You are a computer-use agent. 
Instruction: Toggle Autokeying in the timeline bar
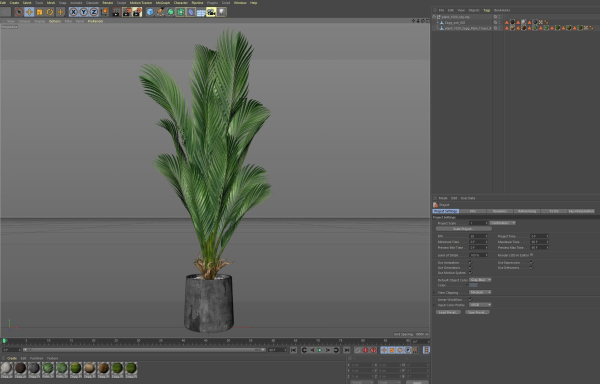(x=365, y=350)
